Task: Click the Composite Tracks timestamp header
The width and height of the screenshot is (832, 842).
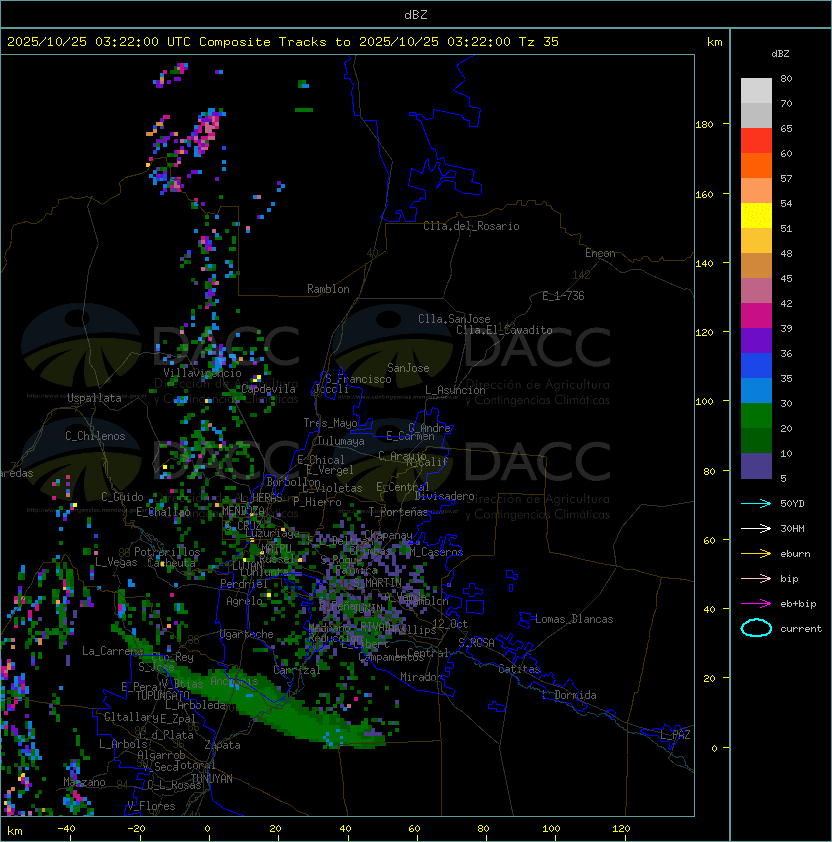Action: click(x=283, y=42)
